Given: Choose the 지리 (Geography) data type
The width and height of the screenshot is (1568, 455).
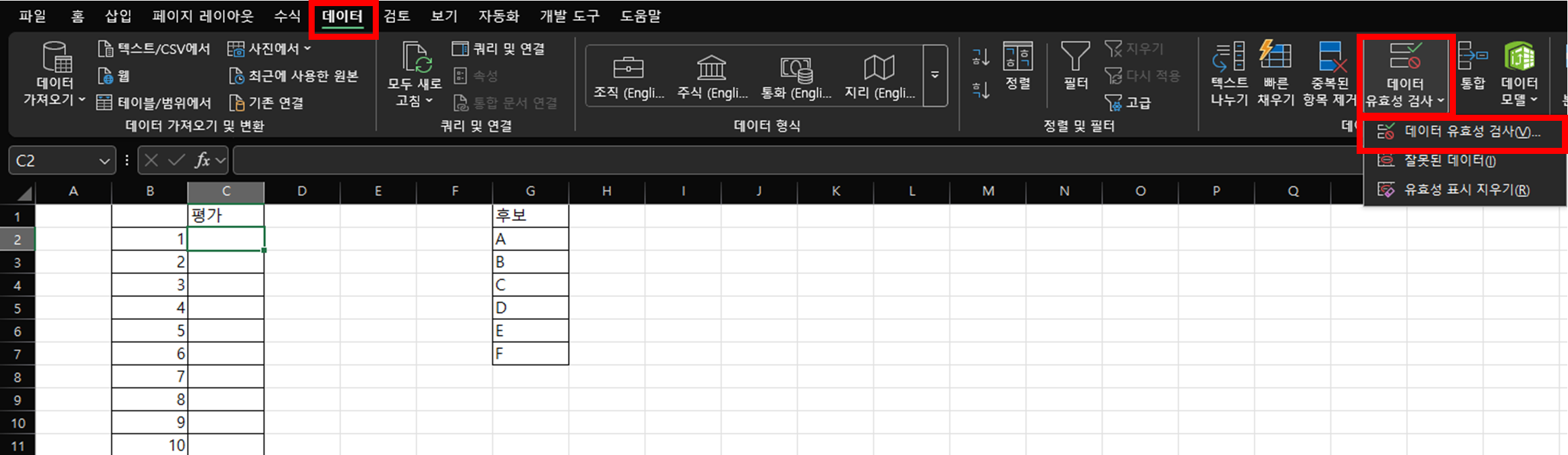Looking at the screenshot, I should click(879, 76).
